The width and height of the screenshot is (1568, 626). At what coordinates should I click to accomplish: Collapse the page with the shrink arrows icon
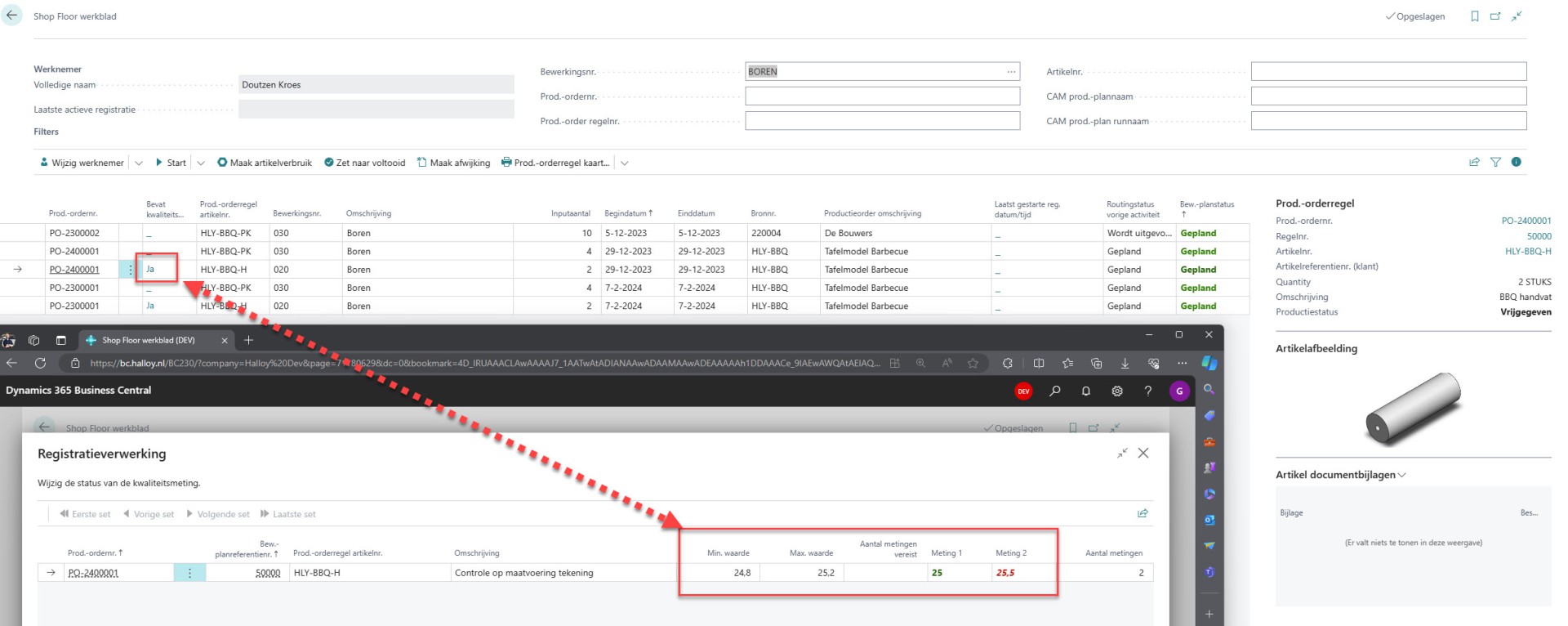[1517, 16]
